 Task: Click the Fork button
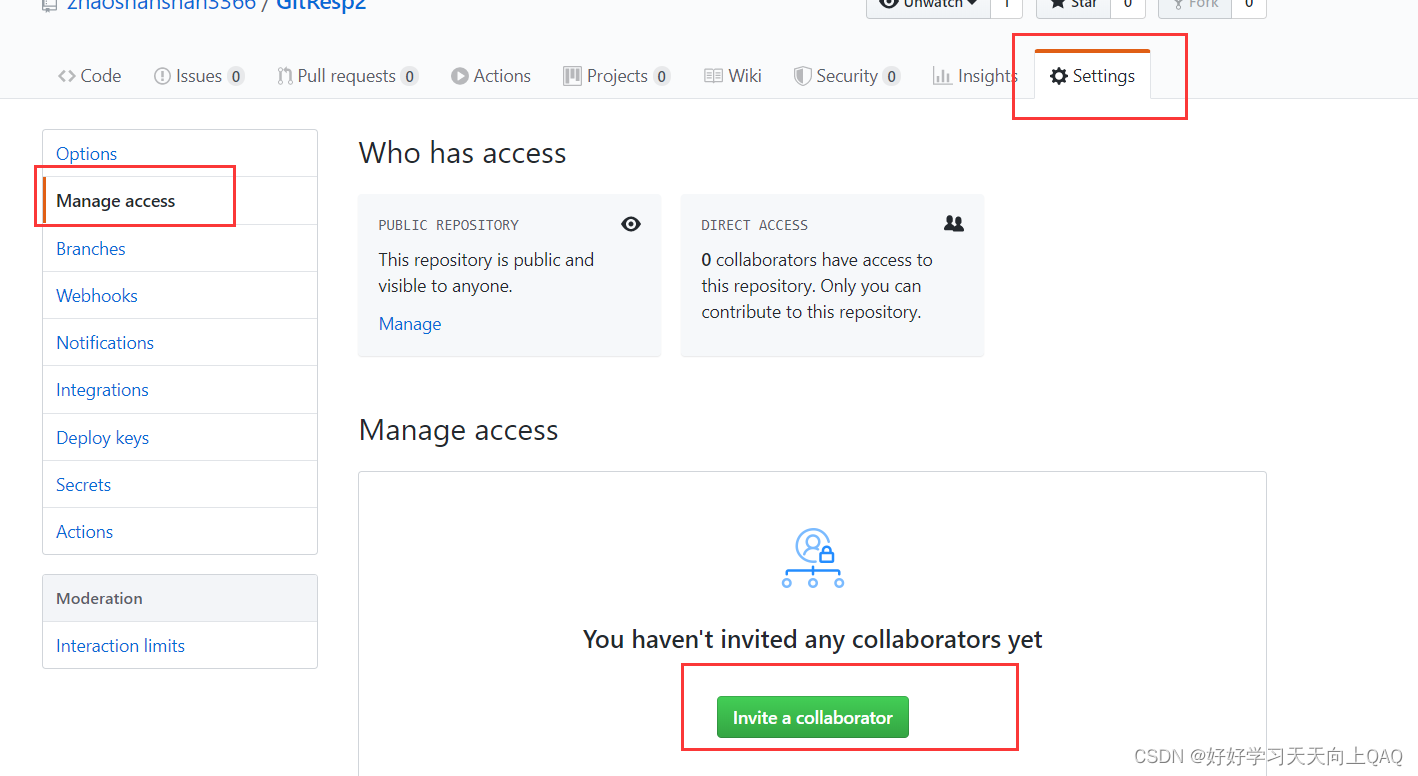tap(1195, 6)
